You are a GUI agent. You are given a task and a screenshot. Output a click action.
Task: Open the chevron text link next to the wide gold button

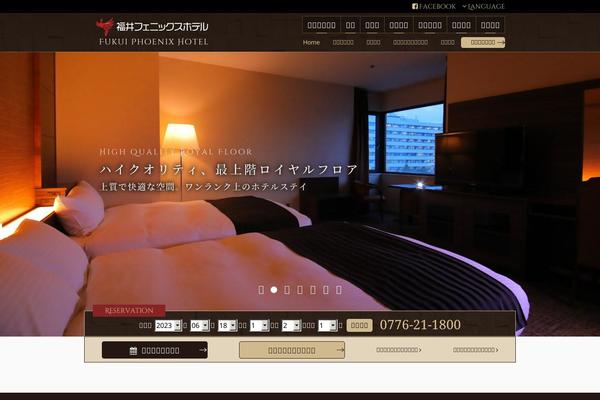(399, 350)
